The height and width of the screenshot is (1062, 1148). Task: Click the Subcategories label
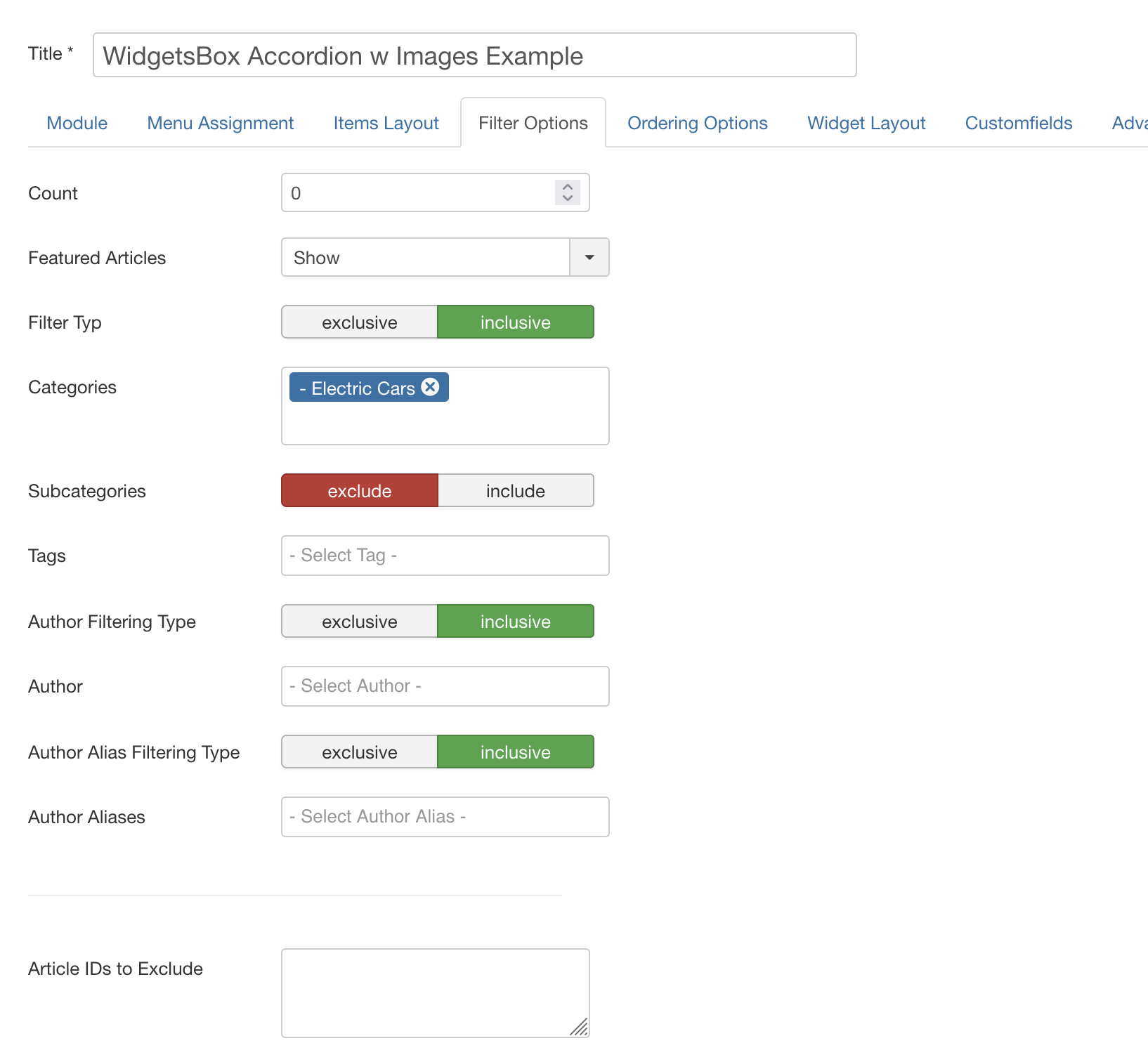pyautogui.click(x=87, y=491)
